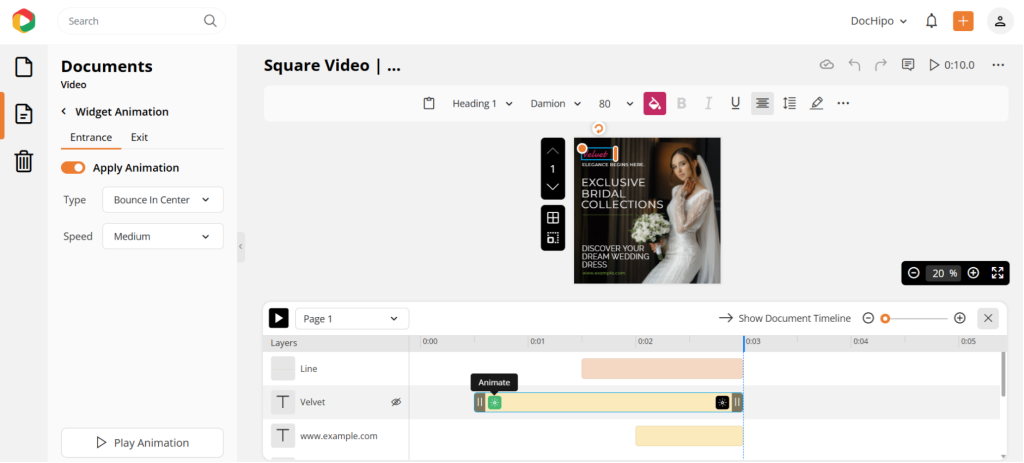This screenshot has width=1024, height=463.
Task: Click Show Document Timeline
Action: click(x=785, y=319)
